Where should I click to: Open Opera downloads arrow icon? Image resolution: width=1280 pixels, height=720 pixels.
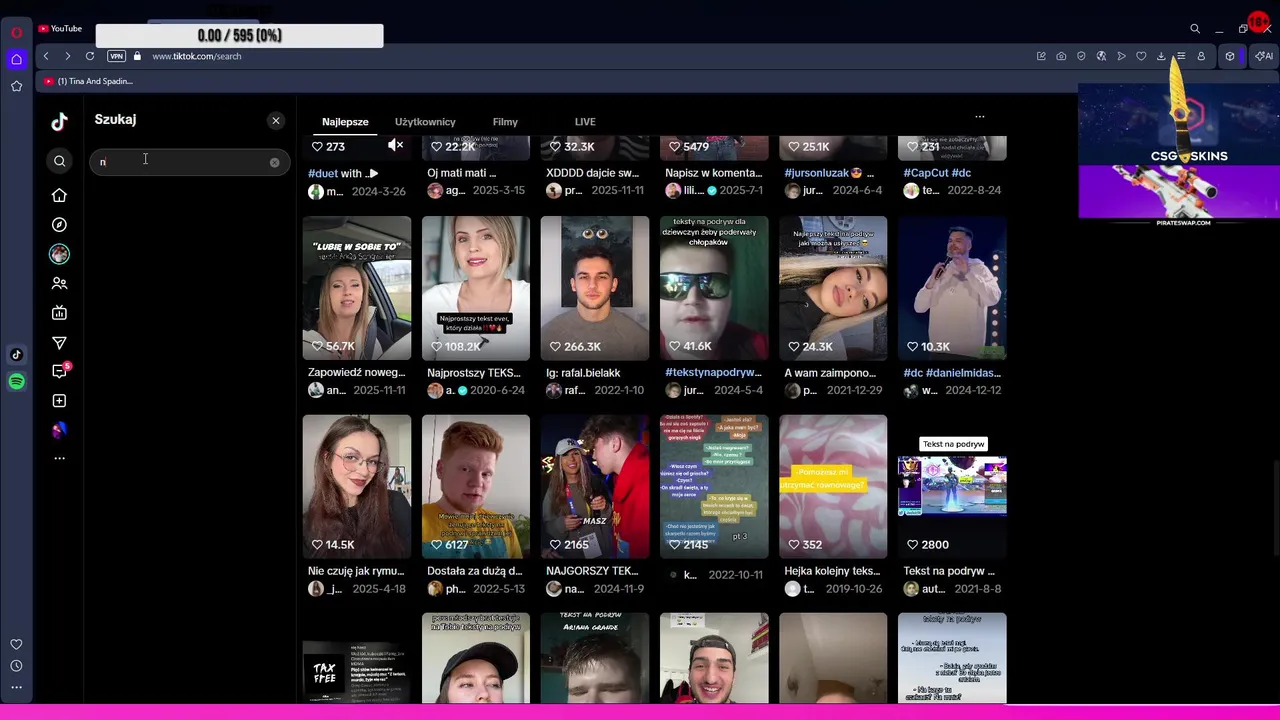(x=1161, y=56)
